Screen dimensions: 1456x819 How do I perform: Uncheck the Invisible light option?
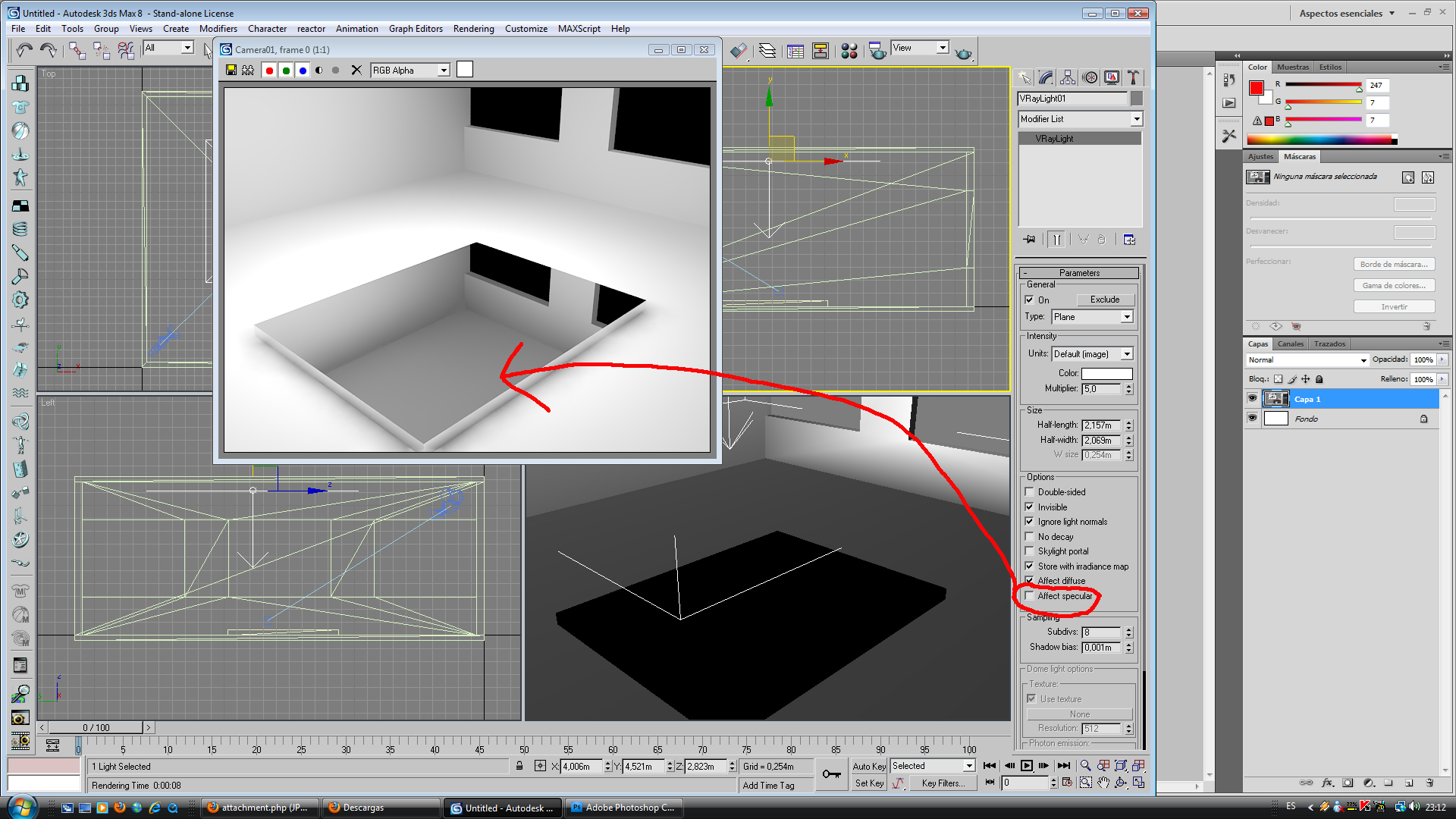pos(1029,507)
